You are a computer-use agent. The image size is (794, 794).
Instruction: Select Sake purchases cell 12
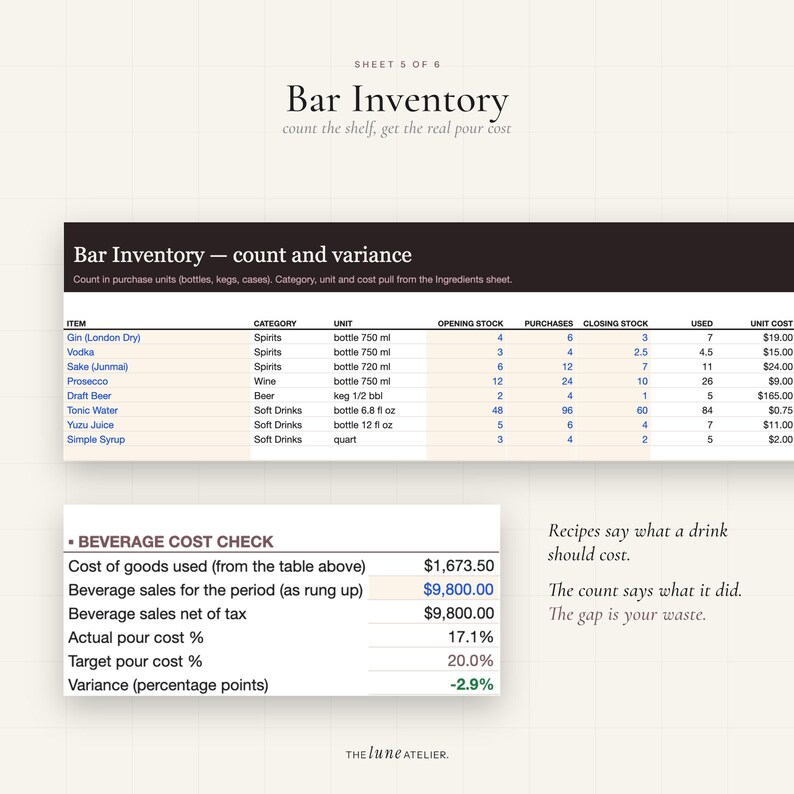[542, 367]
